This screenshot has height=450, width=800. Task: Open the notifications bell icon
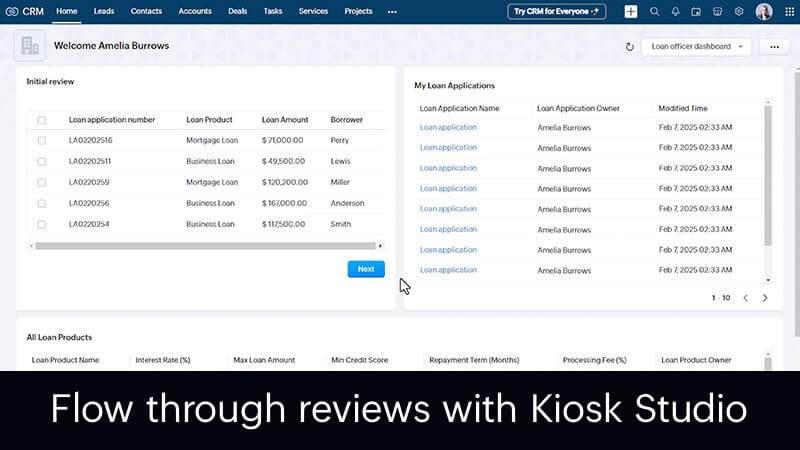(x=675, y=11)
